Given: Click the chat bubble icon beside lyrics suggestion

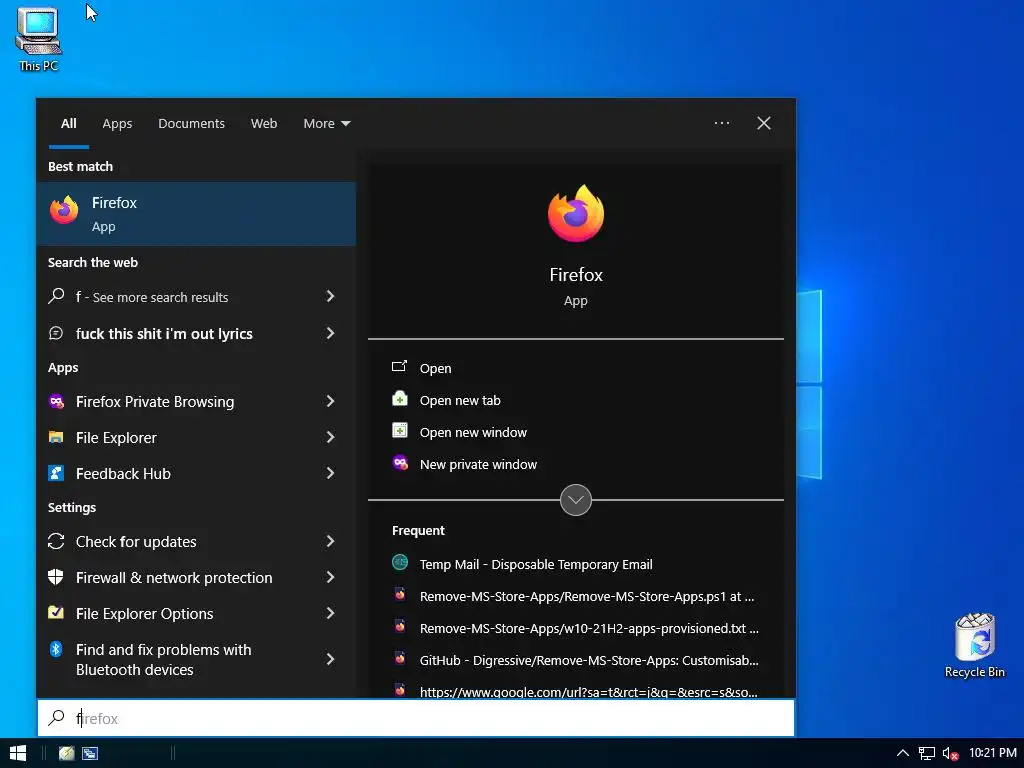Looking at the screenshot, I should [56, 333].
